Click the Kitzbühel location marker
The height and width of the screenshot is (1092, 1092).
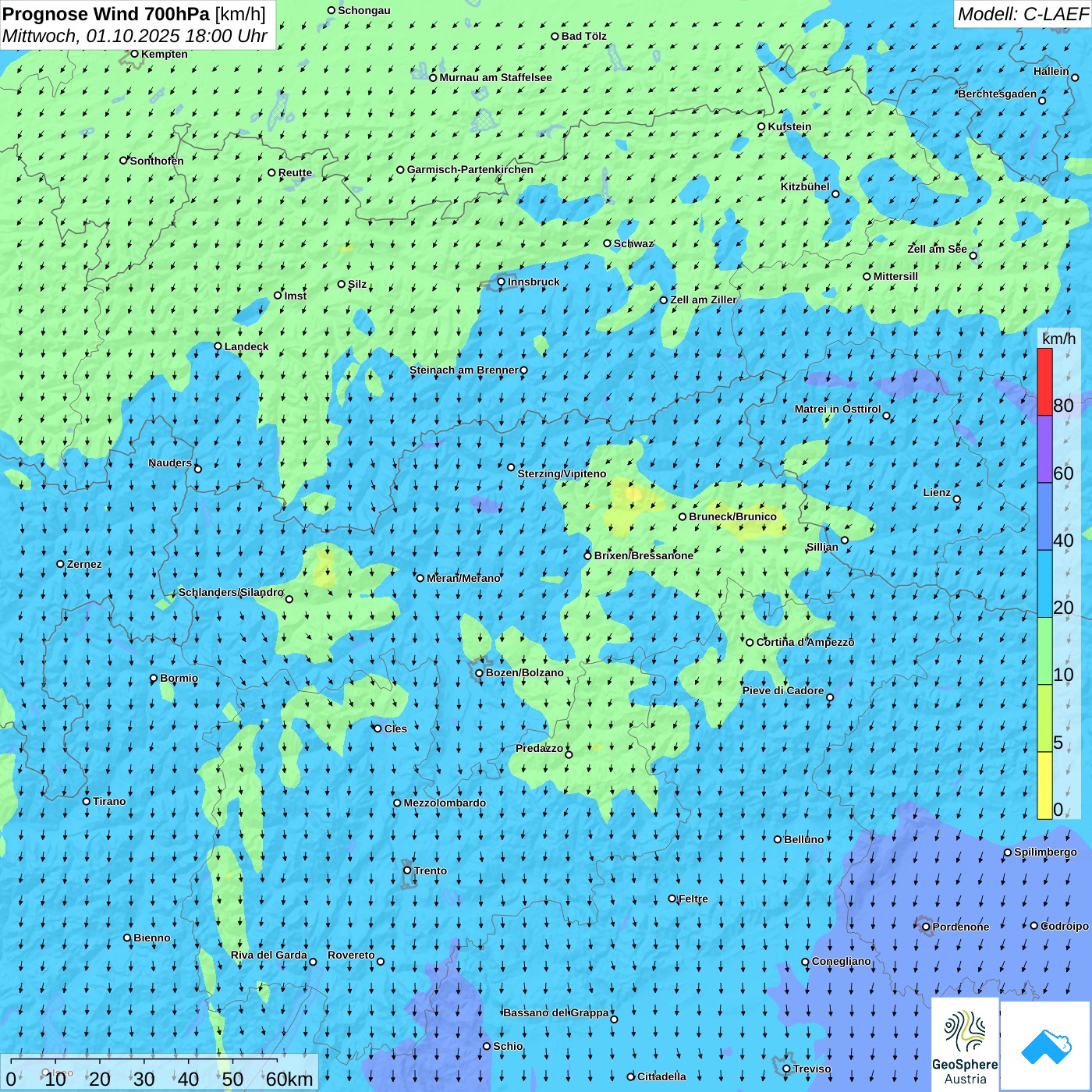pos(835,194)
